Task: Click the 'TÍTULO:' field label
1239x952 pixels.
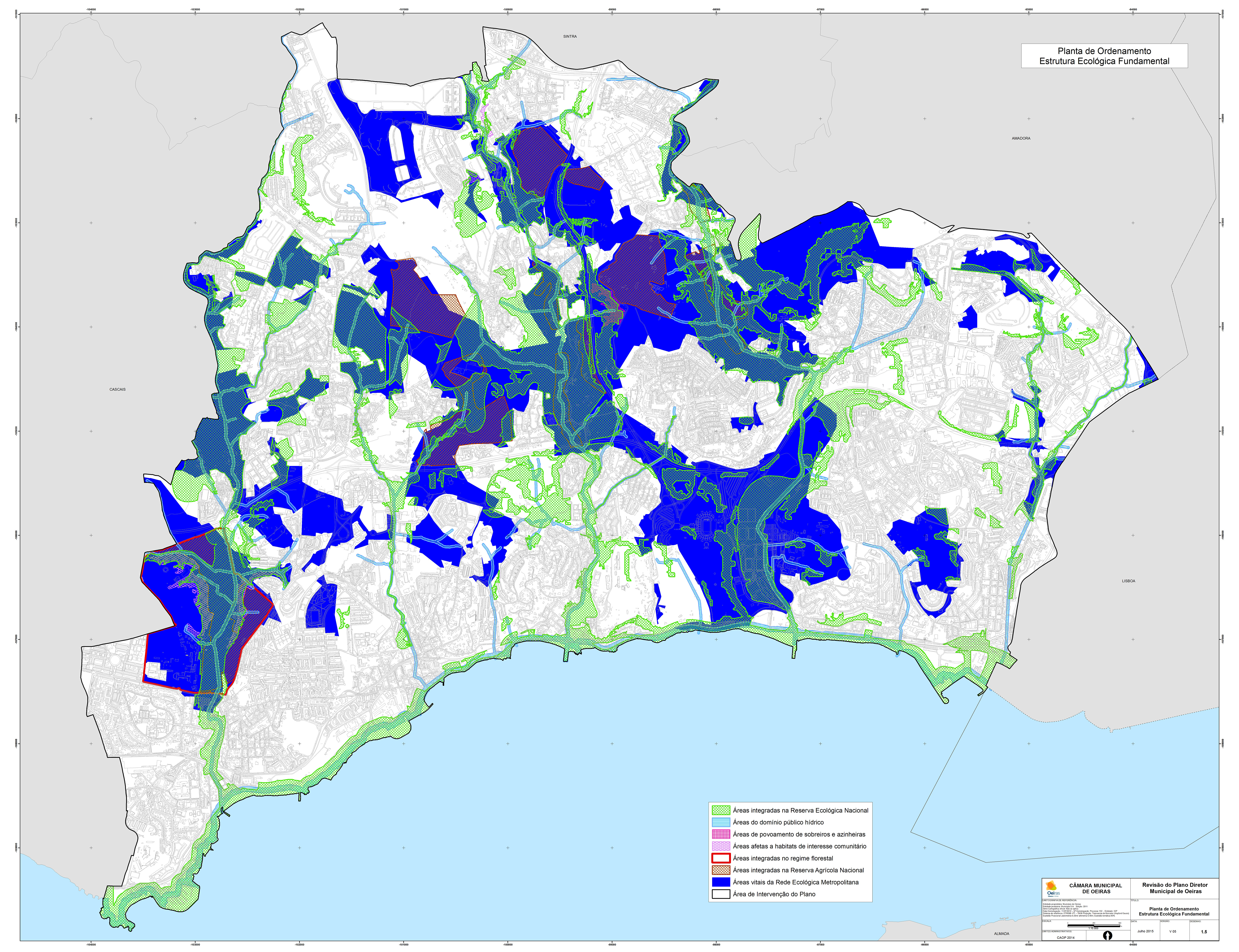Action: pyautogui.click(x=1135, y=900)
